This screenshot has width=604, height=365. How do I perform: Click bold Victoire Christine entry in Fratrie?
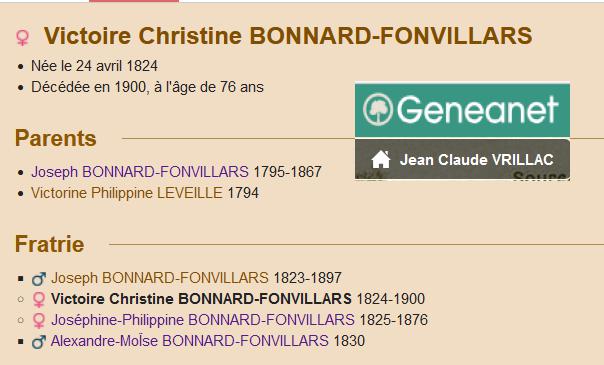pyautogui.click(x=201, y=299)
